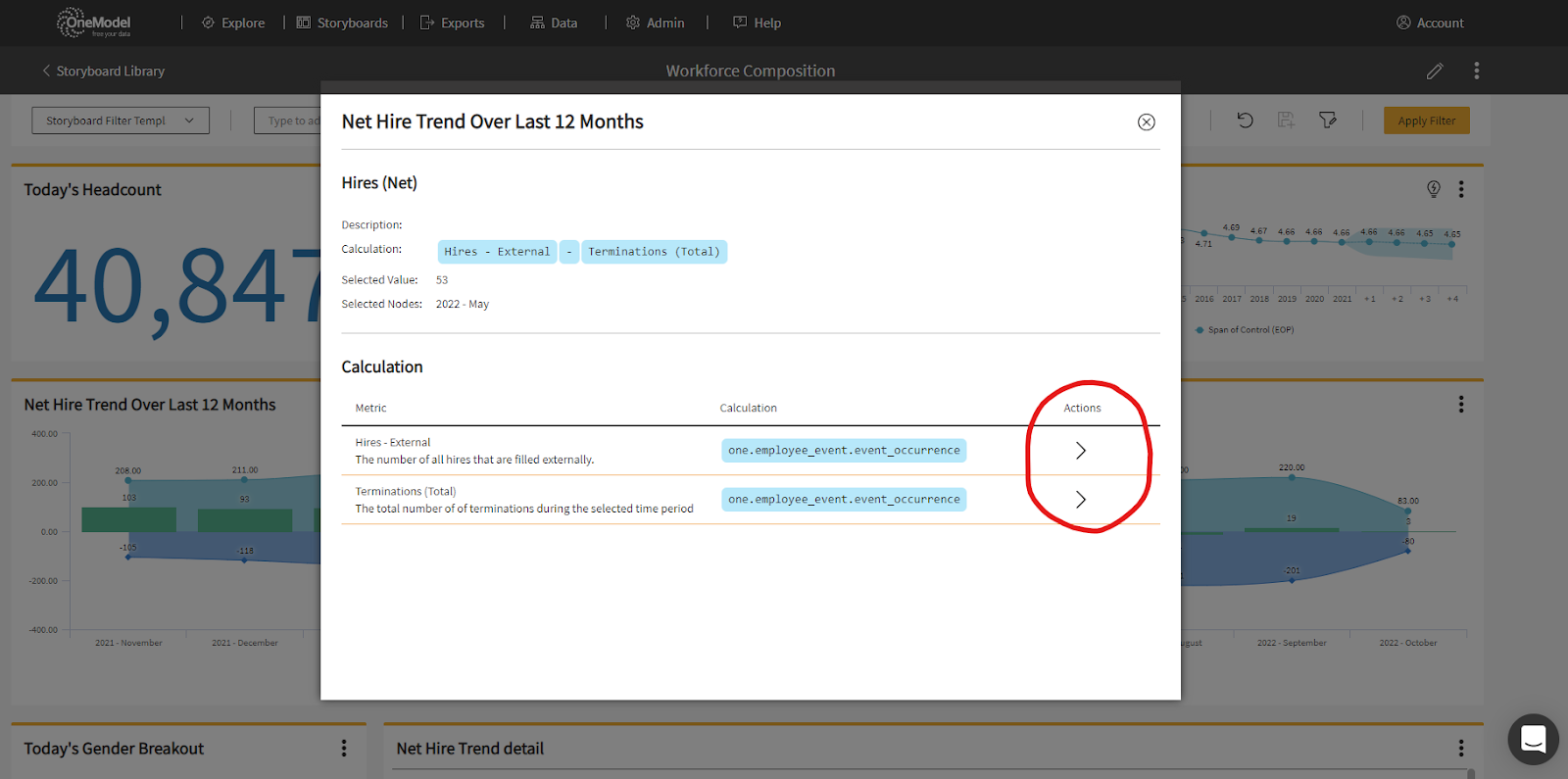Open Net Hire Trend detail tile menu
Image resolution: width=1568 pixels, height=779 pixels.
1460,749
